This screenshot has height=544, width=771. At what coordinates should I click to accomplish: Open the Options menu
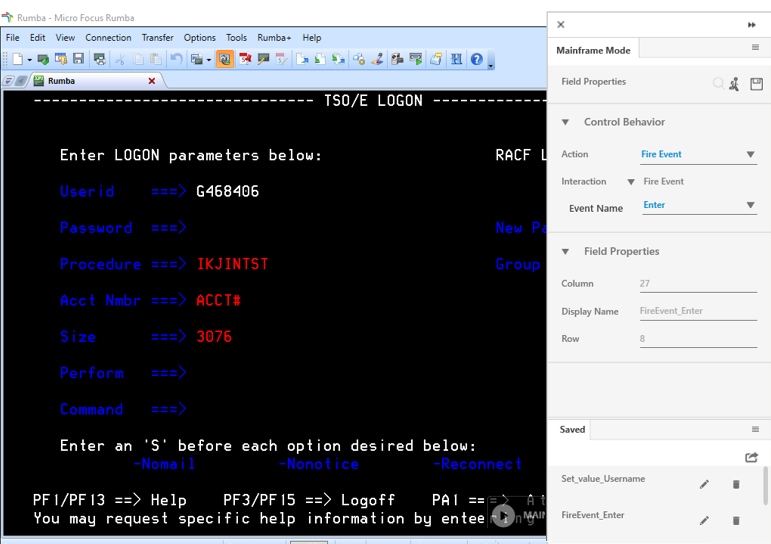(x=200, y=38)
